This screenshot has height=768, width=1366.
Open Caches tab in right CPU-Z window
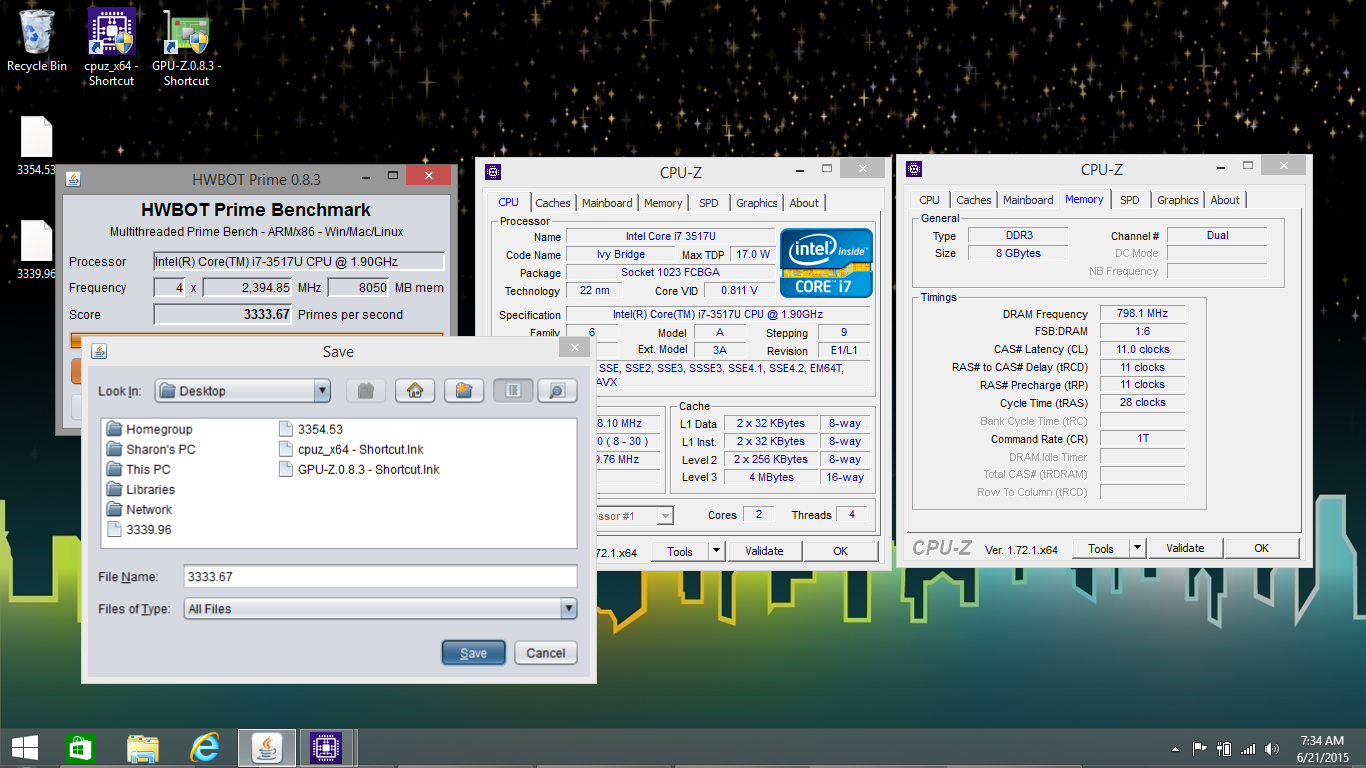[x=973, y=200]
